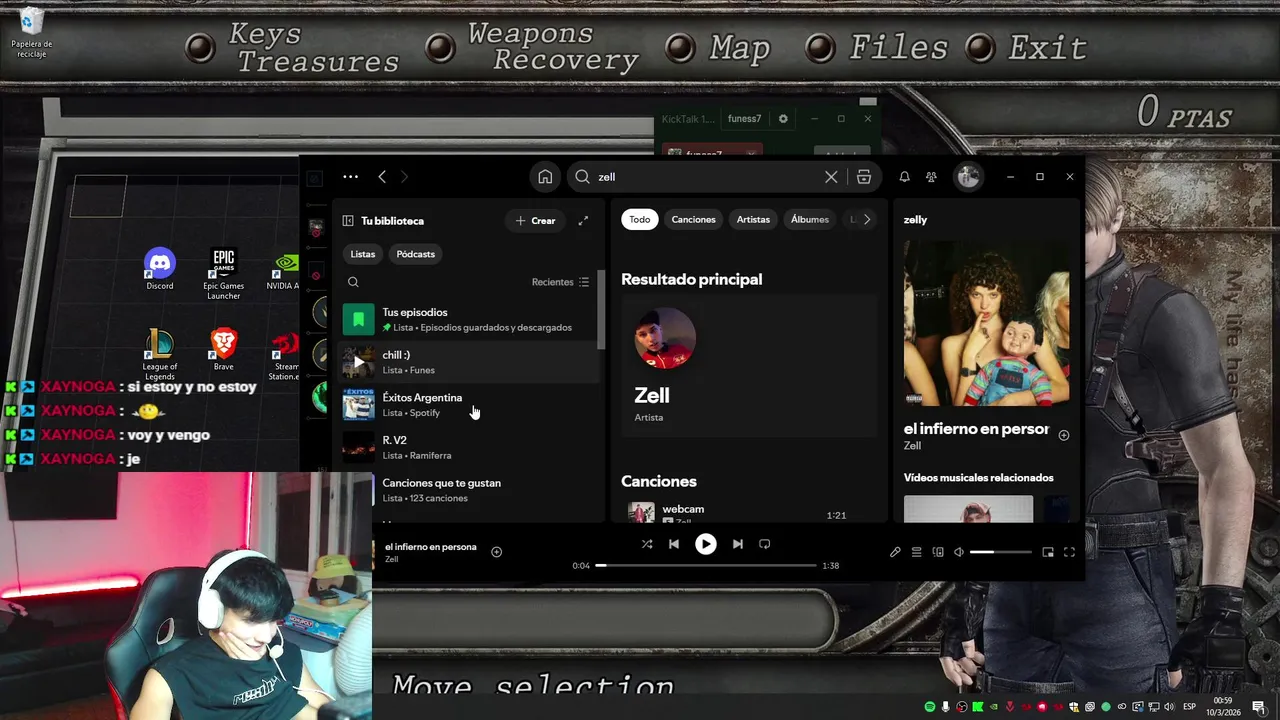The height and width of the screenshot is (720, 1280).
Task: Open taskbar volume speaker icon
Action: point(1171,707)
